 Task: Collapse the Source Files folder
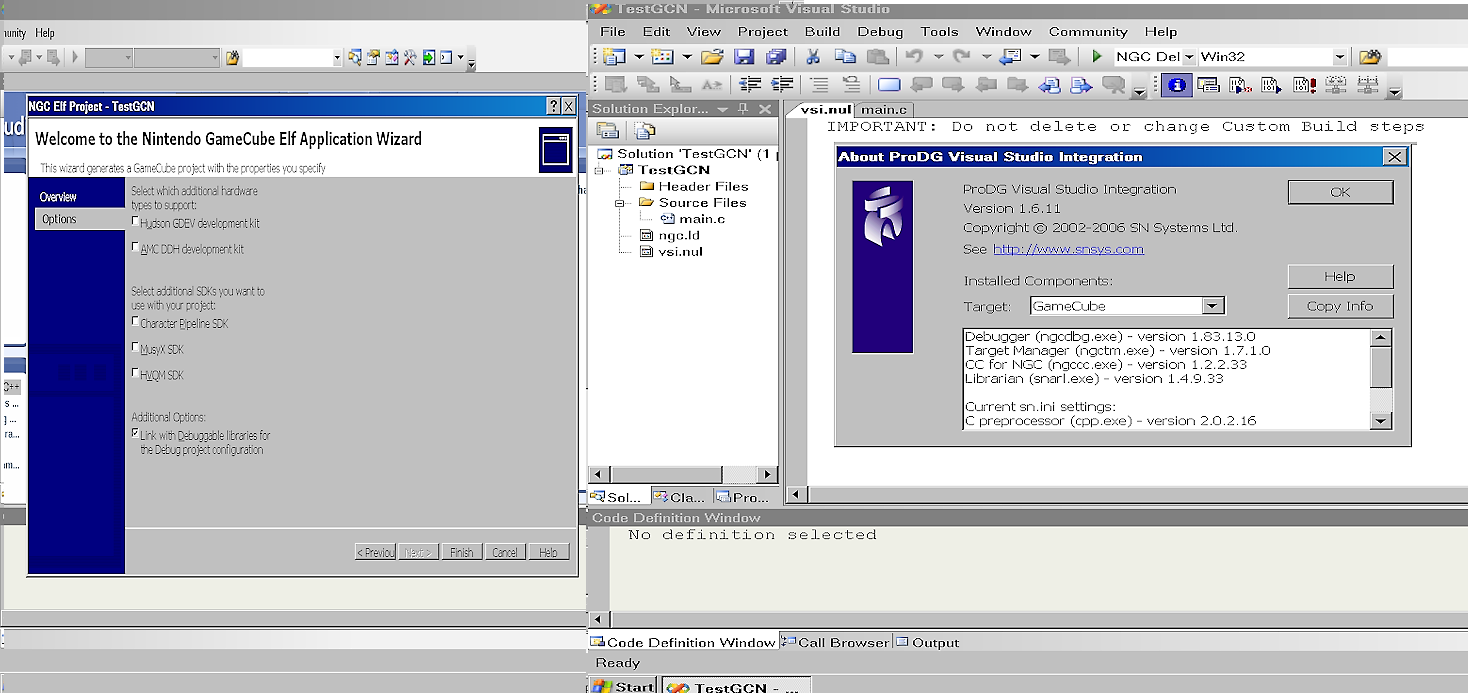[620, 202]
